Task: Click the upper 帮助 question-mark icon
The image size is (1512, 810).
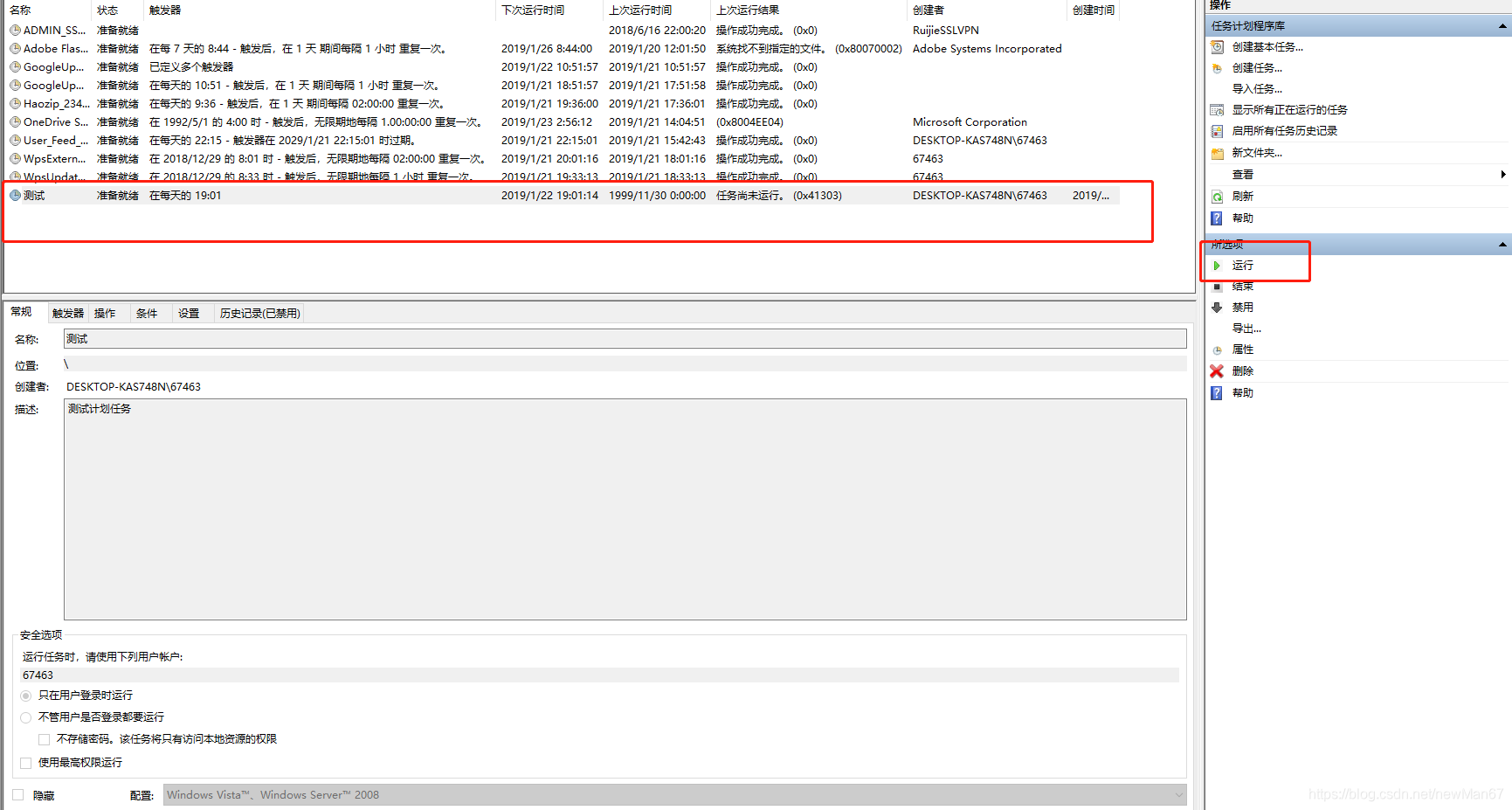Action: [1217, 218]
